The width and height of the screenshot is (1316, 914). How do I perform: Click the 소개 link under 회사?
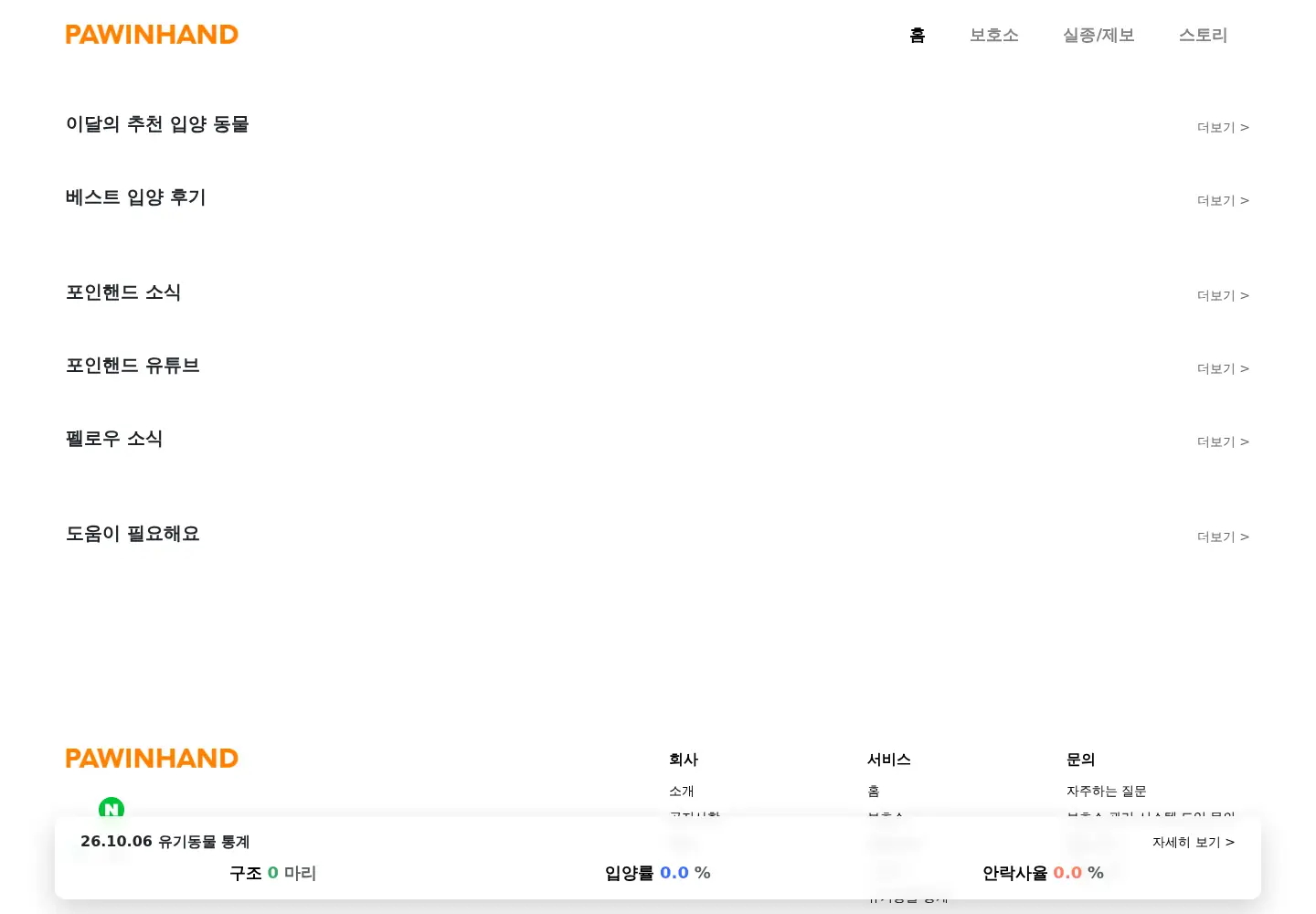(682, 791)
